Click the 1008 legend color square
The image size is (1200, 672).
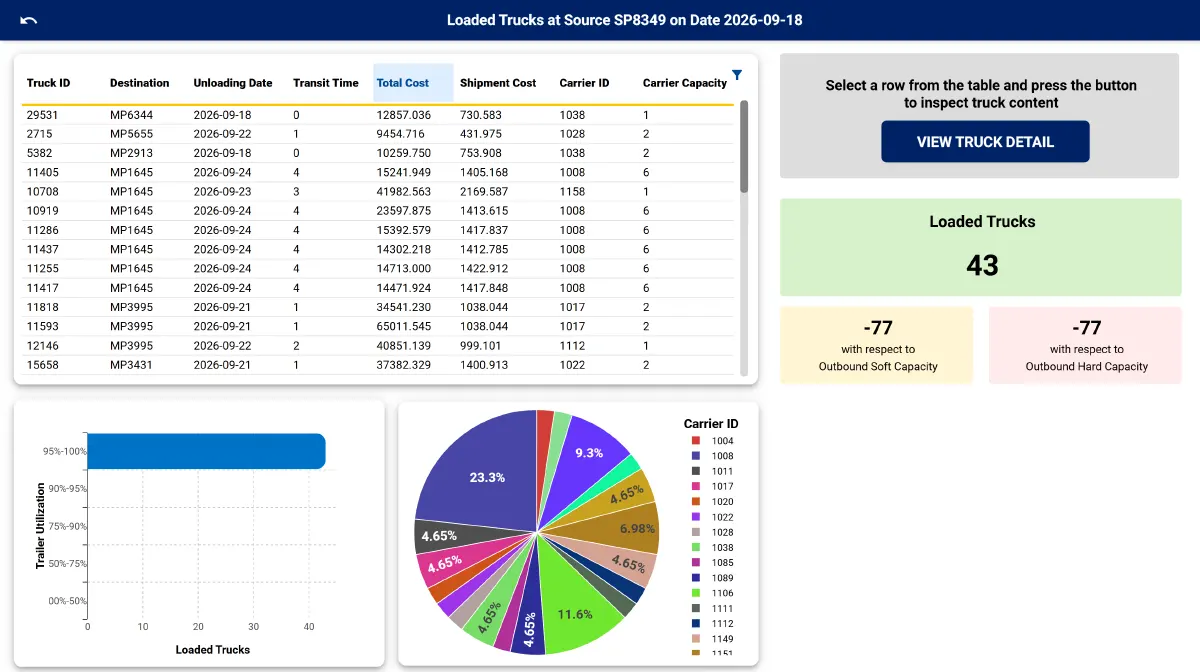(696, 456)
